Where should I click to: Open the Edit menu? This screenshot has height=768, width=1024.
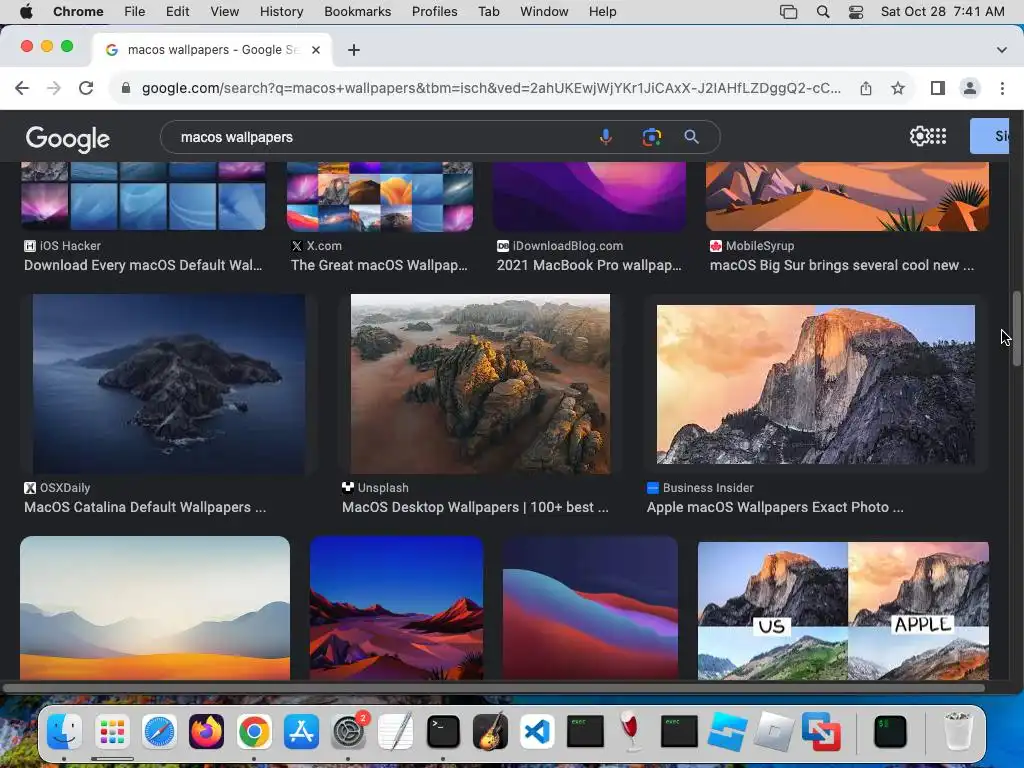pos(178,12)
